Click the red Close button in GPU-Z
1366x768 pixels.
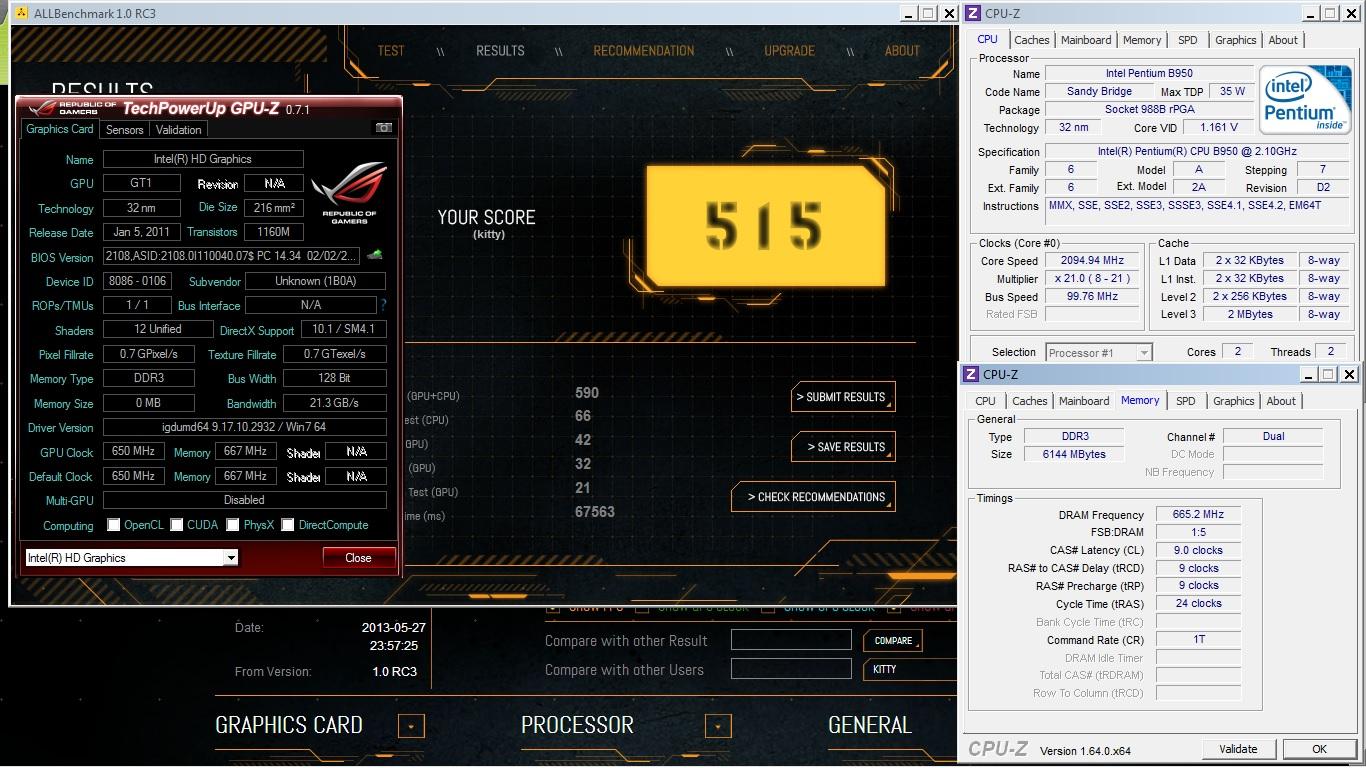(x=358, y=558)
